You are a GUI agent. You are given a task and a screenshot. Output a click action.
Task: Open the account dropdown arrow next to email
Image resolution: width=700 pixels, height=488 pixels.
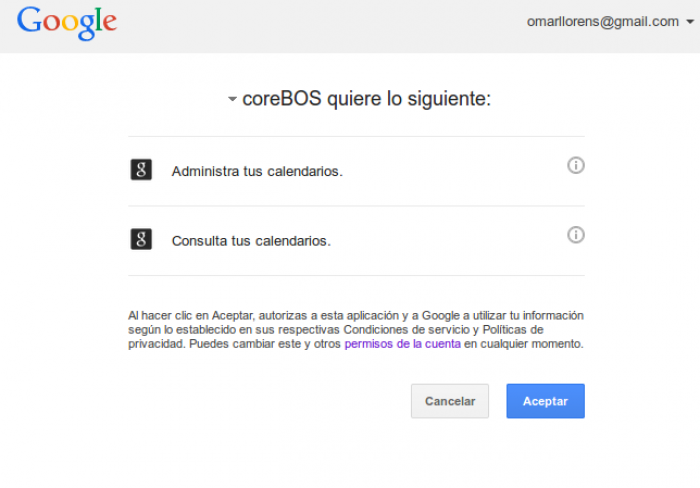point(690,22)
